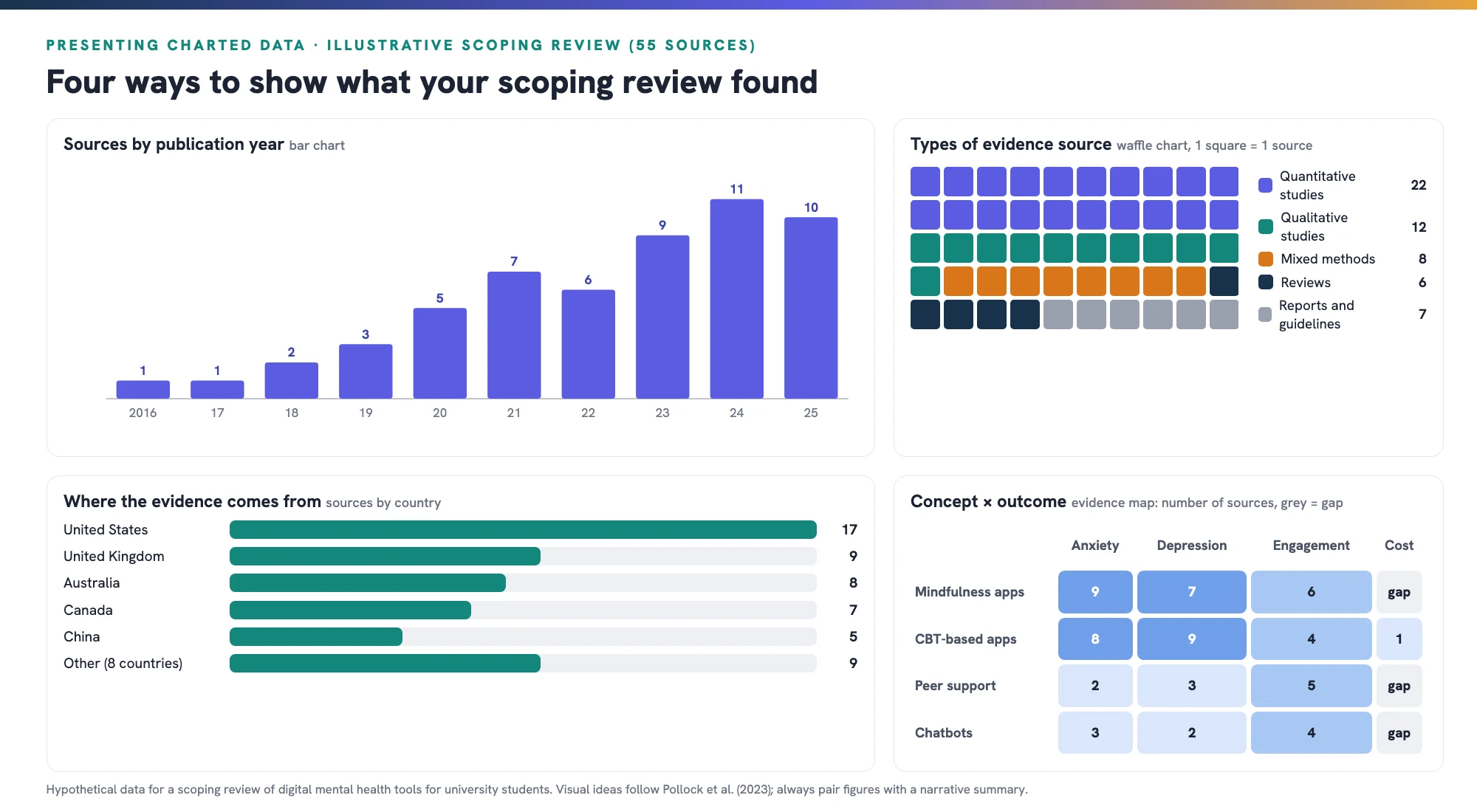Select the 2022 bar labeled 6
Image resolution: width=1477 pixels, height=812 pixels.
[x=588, y=344]
